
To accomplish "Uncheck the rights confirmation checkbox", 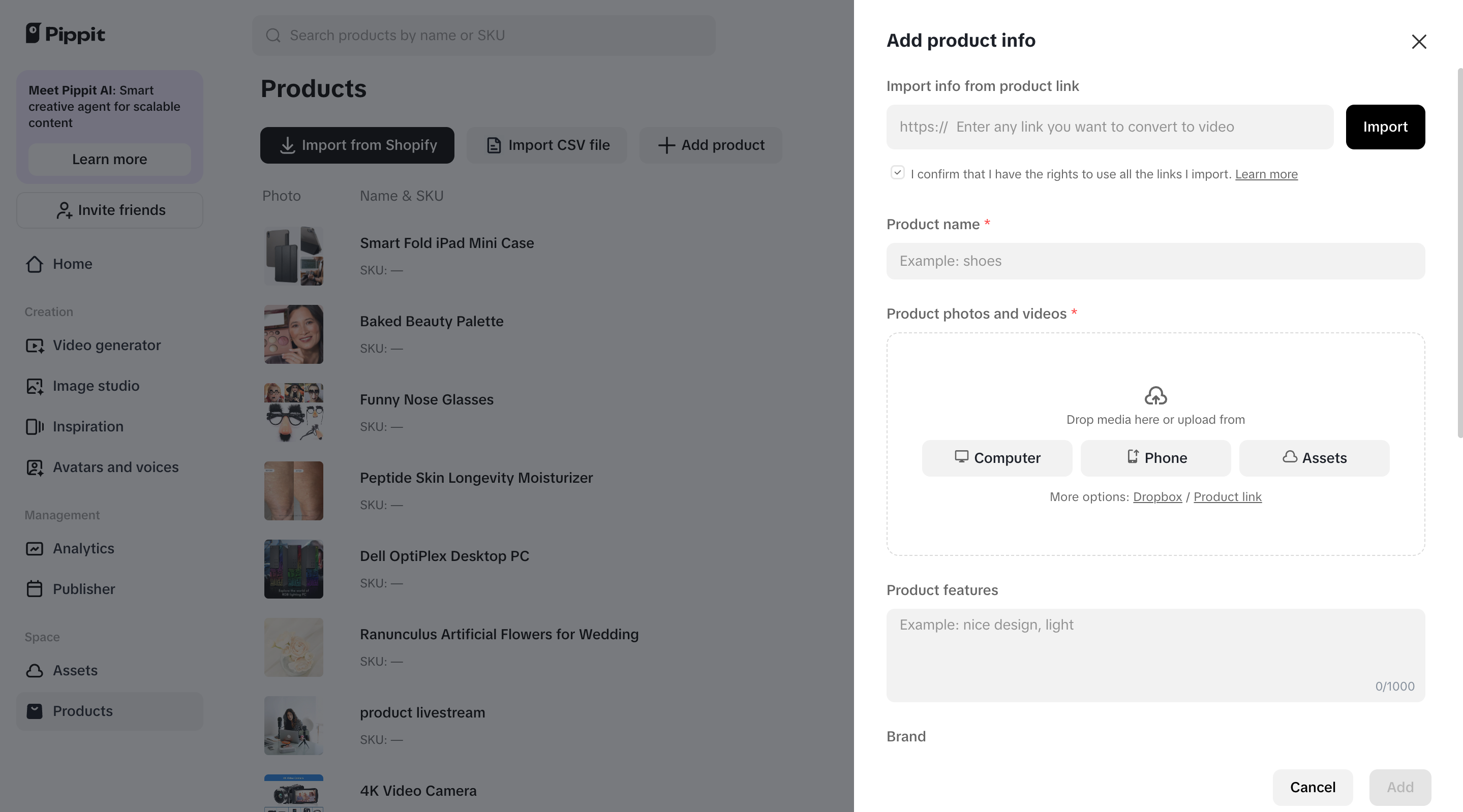I will click(897, 172).
